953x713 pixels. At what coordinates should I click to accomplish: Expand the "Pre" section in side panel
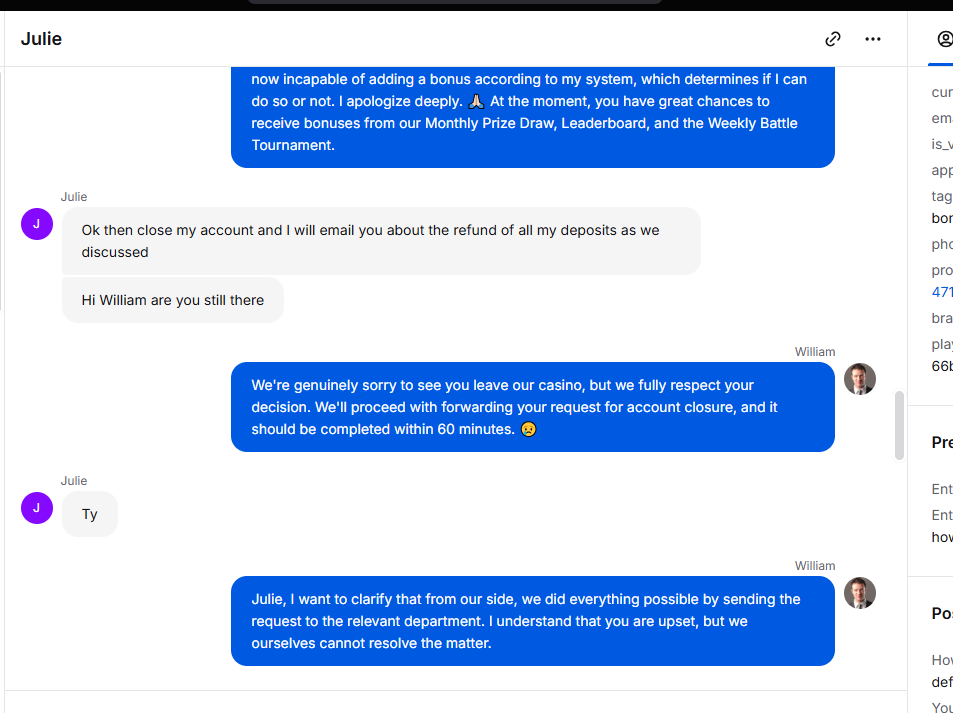pyautogui.click(x=942, y=442)
